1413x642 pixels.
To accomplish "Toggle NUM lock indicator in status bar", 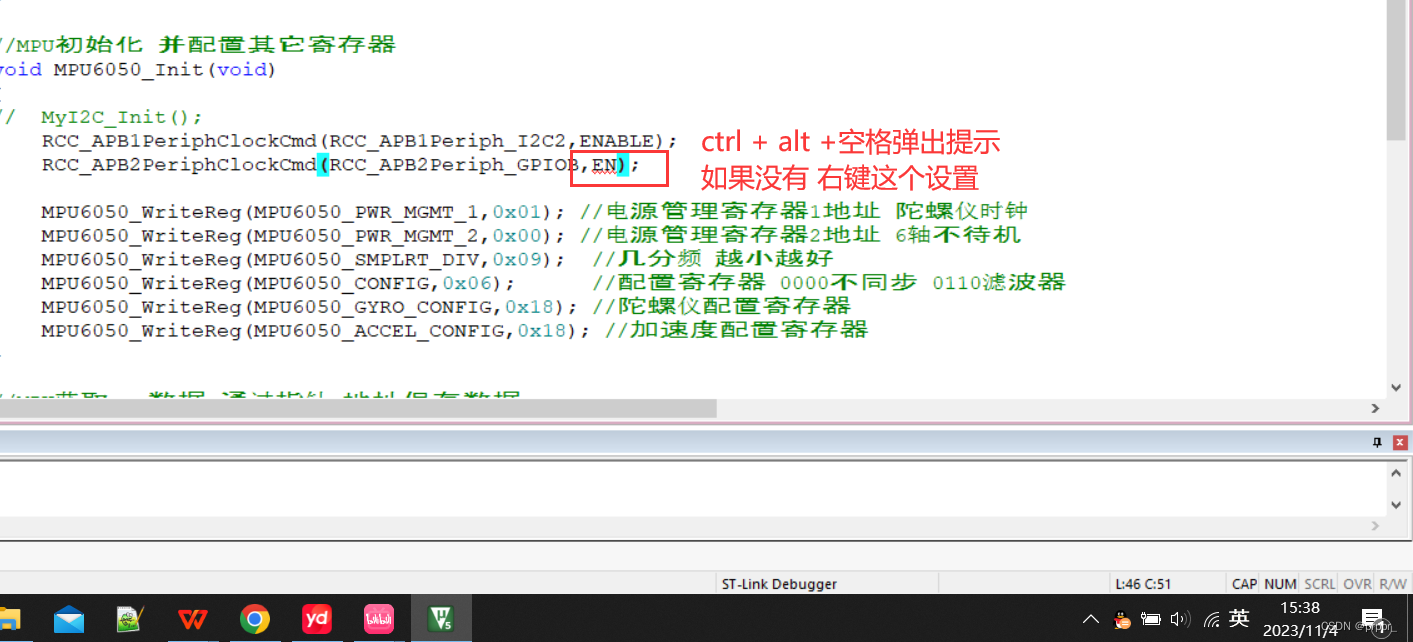I will (x=1280, y=583).
